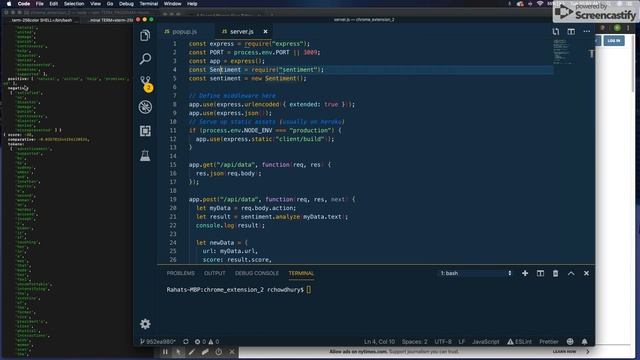Close the server.js tab
Image resolution: width=640 pixels, height=360 pixels.
(265, 31)
